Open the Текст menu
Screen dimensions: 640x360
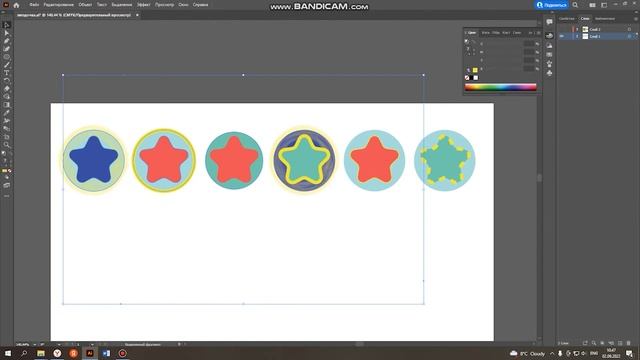tap(102, 5)
